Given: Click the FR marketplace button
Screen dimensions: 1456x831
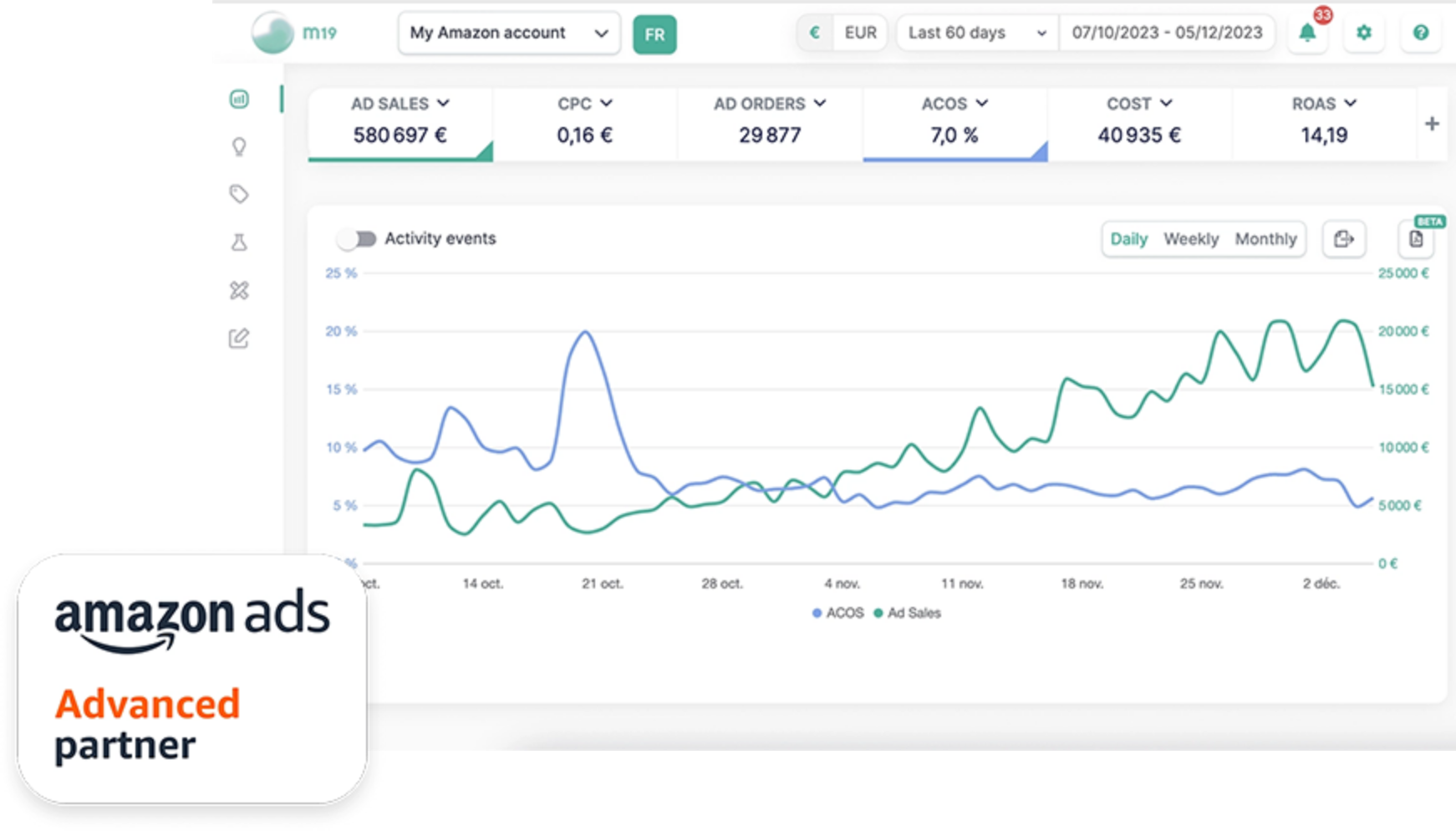Looking at the screenshot, I should (x=654, y=34).
